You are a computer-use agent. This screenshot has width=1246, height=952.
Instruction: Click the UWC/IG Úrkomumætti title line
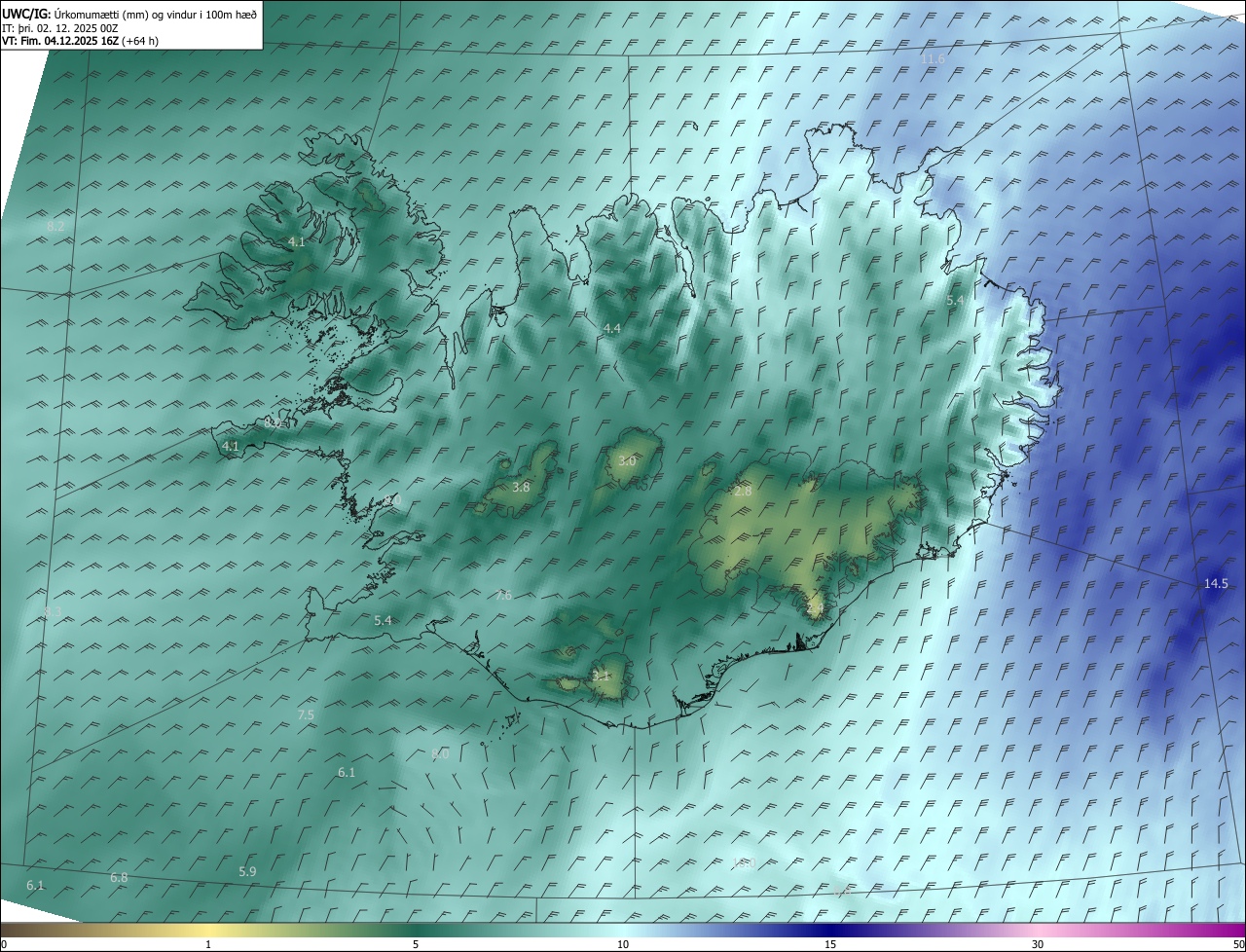point(129,14)
